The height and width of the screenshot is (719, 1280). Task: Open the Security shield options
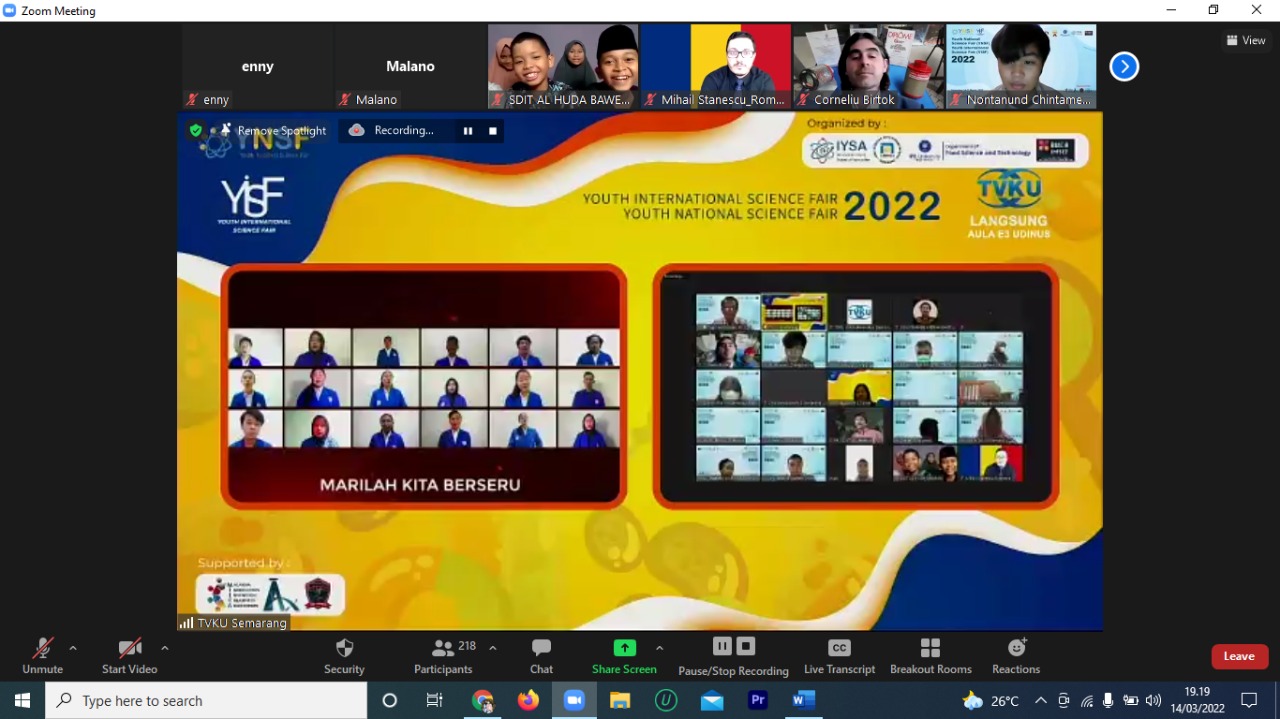pyautogui.click(x=344, y=655)
